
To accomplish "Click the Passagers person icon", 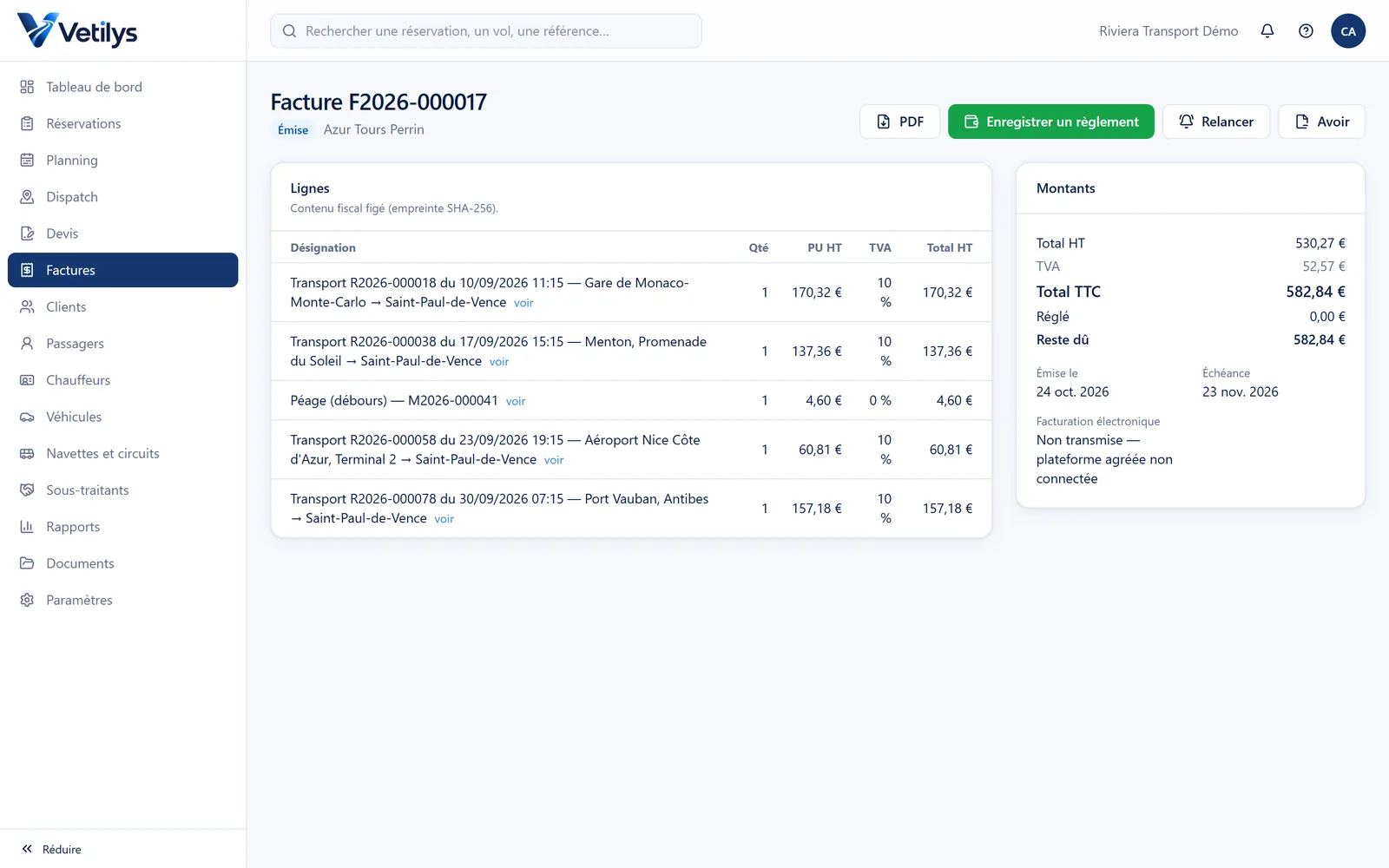I will click(x=27, y=344).
